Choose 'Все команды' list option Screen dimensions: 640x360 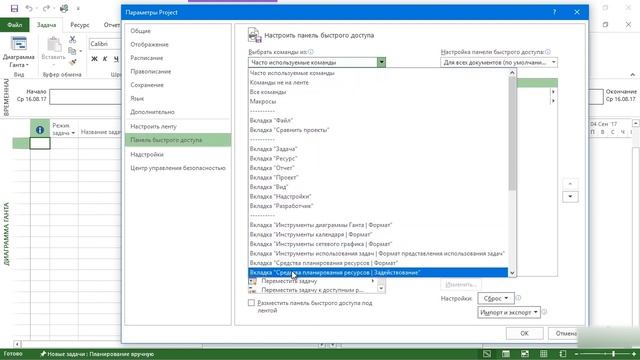click(x=378, y=92)
